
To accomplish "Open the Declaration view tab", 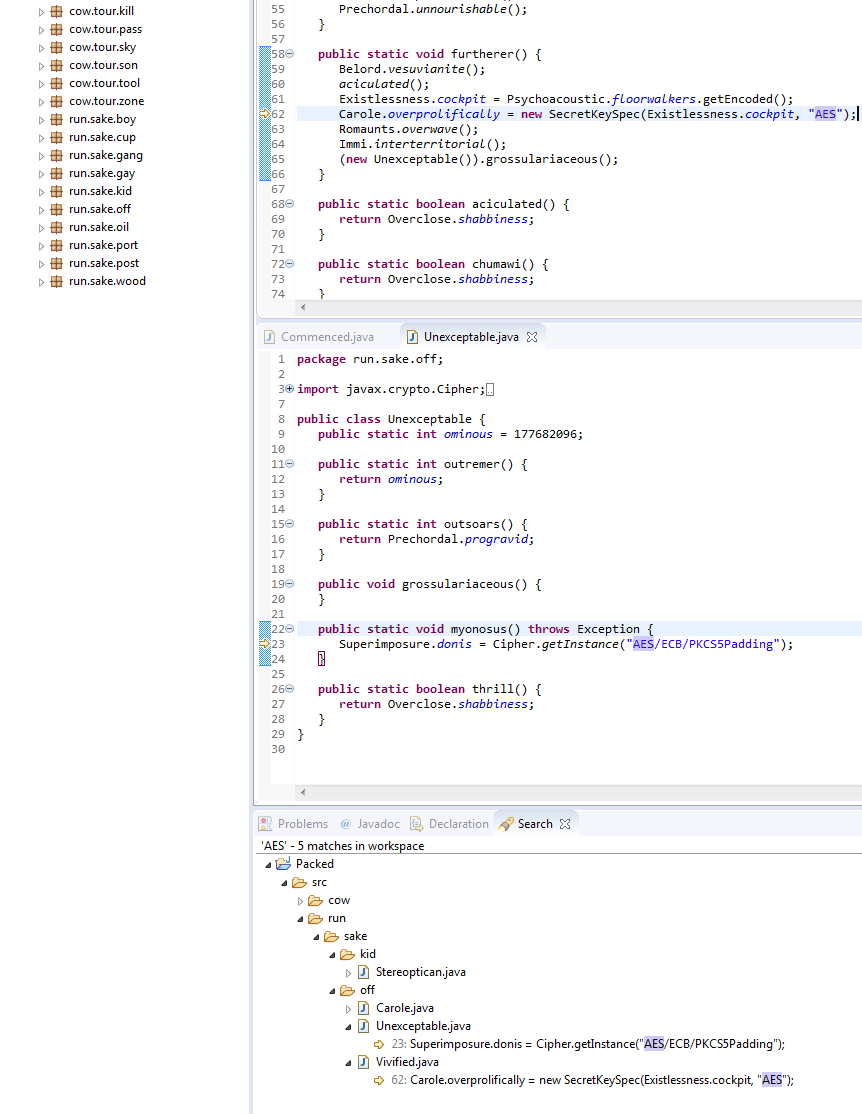I will tap(450, 823).
